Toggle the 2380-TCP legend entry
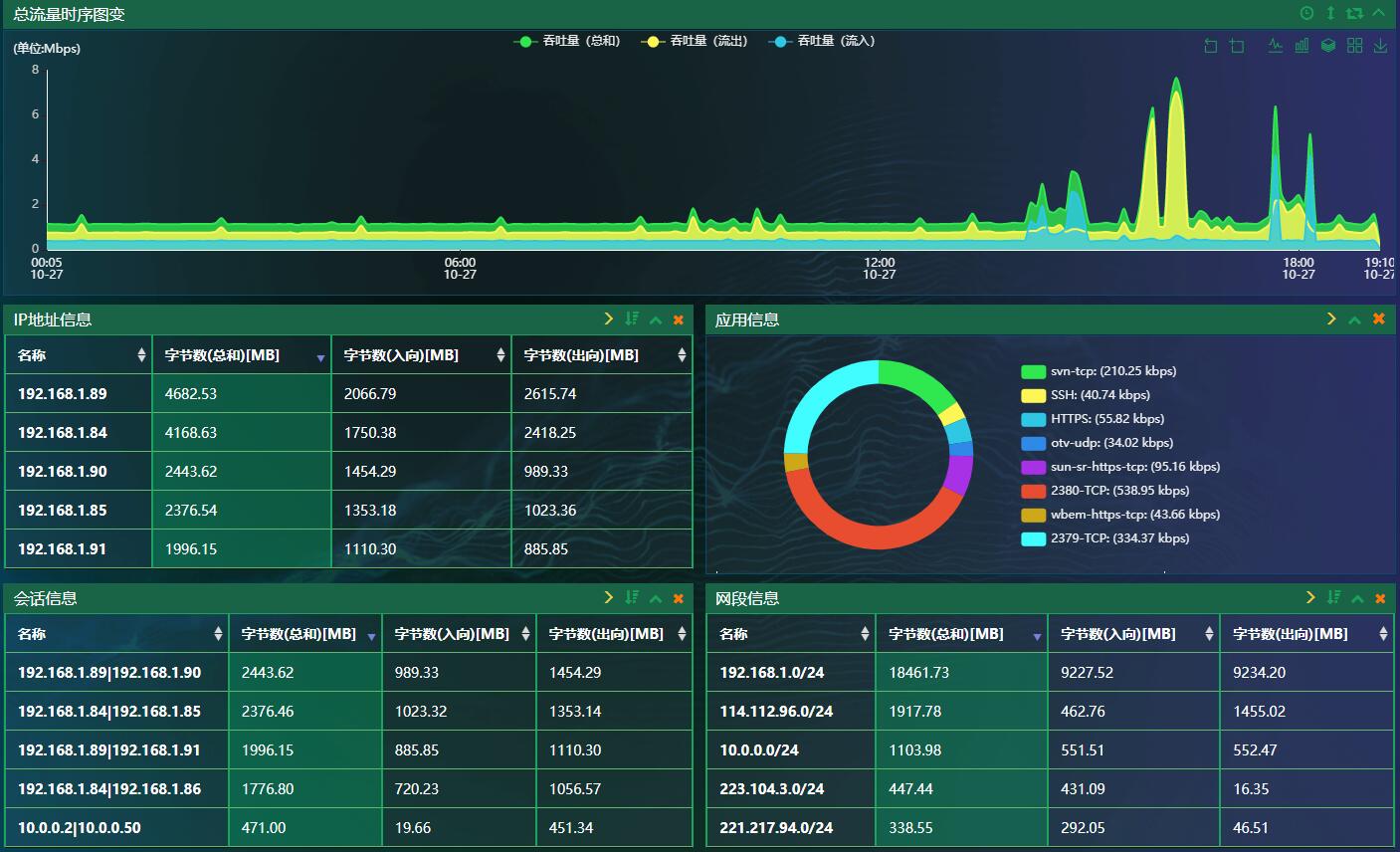 tap(1105, 491)
